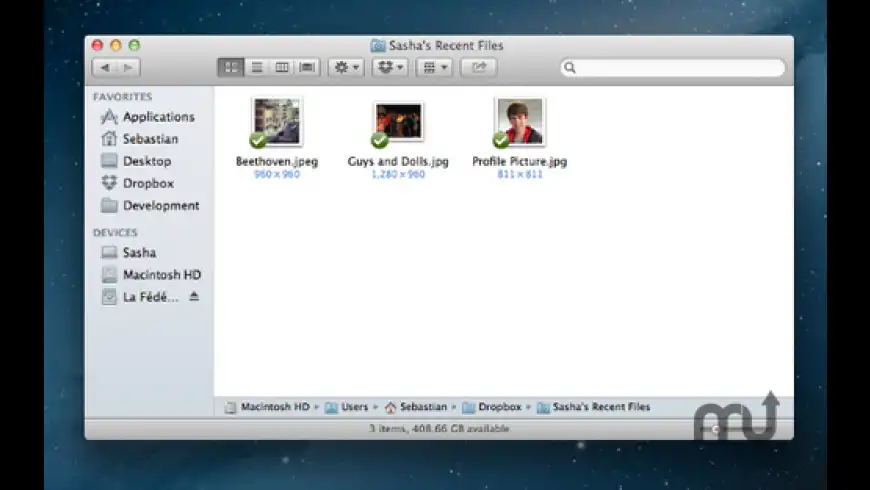
Task: Select the Guys and Dolls.jpg file
Action: click(398, 122)
